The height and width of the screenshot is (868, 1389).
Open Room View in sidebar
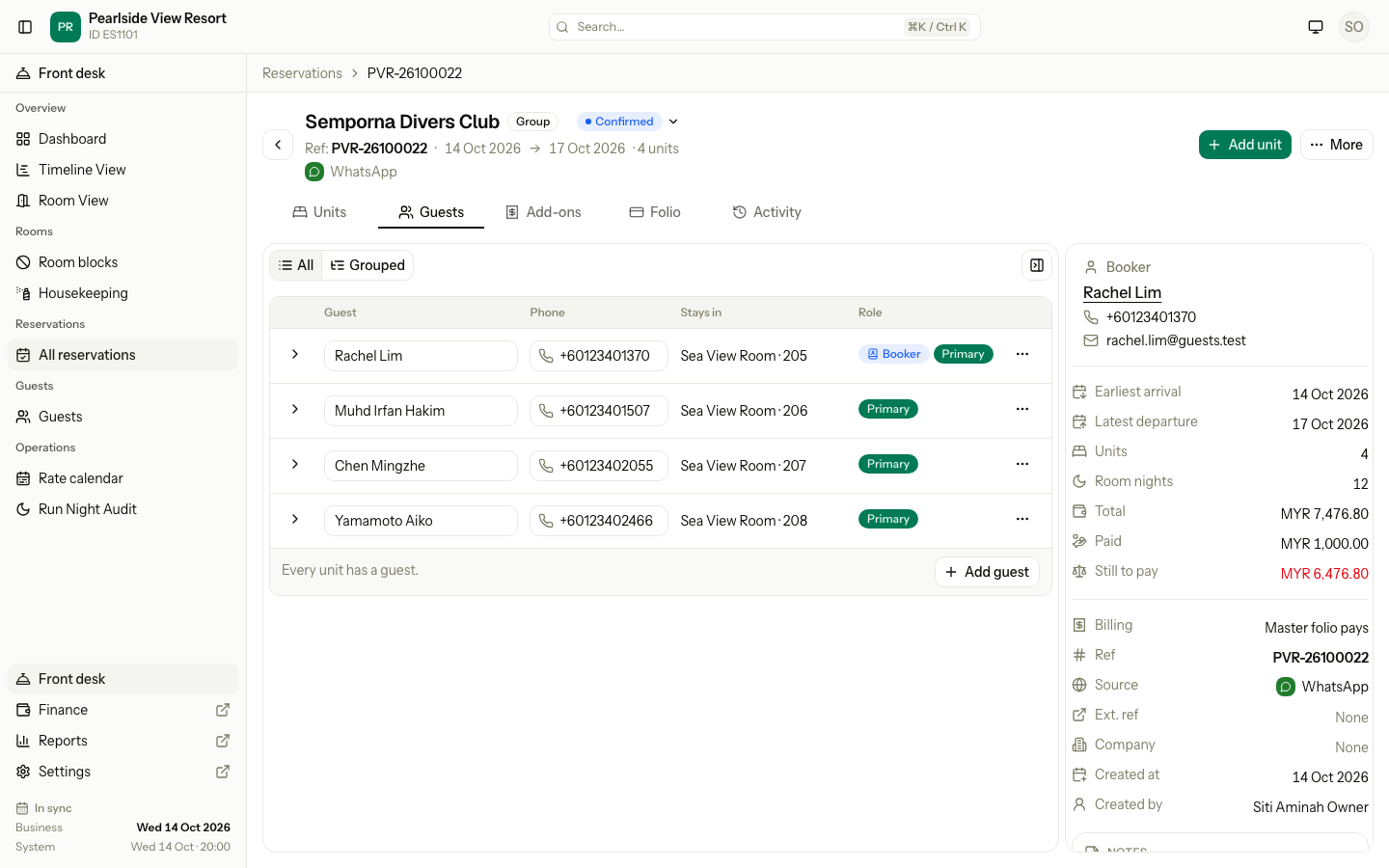click(x=123, y=201)
